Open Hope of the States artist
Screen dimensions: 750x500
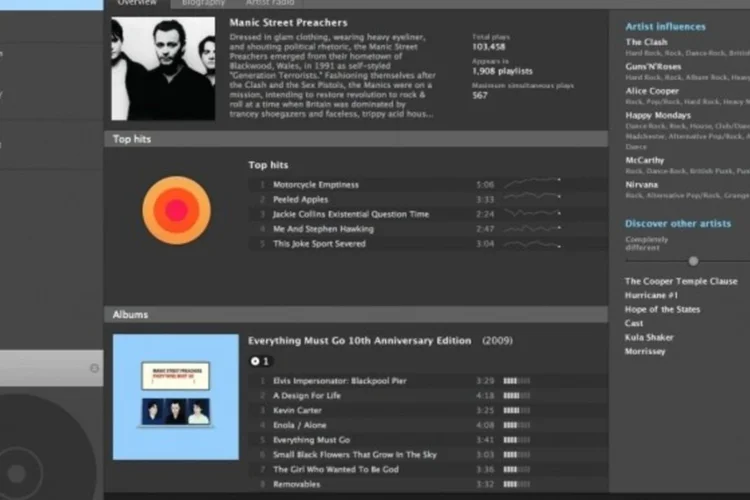tap(662, 310)
